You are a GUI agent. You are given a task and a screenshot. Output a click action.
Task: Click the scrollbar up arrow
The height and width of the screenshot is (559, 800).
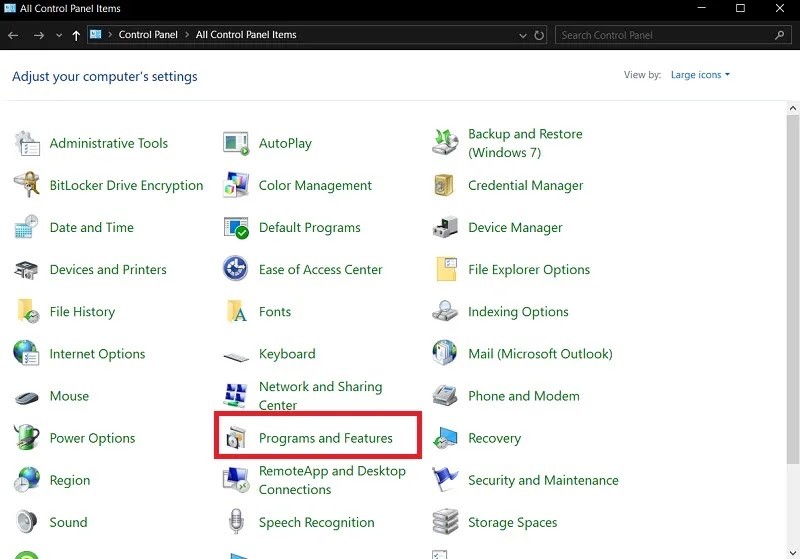[x=792, y=108]
